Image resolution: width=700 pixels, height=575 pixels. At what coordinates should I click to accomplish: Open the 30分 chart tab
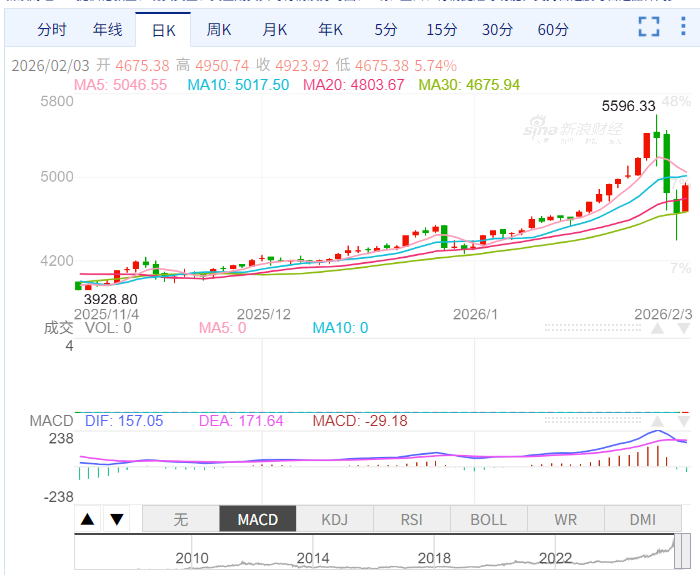click(x=497, y=30)
